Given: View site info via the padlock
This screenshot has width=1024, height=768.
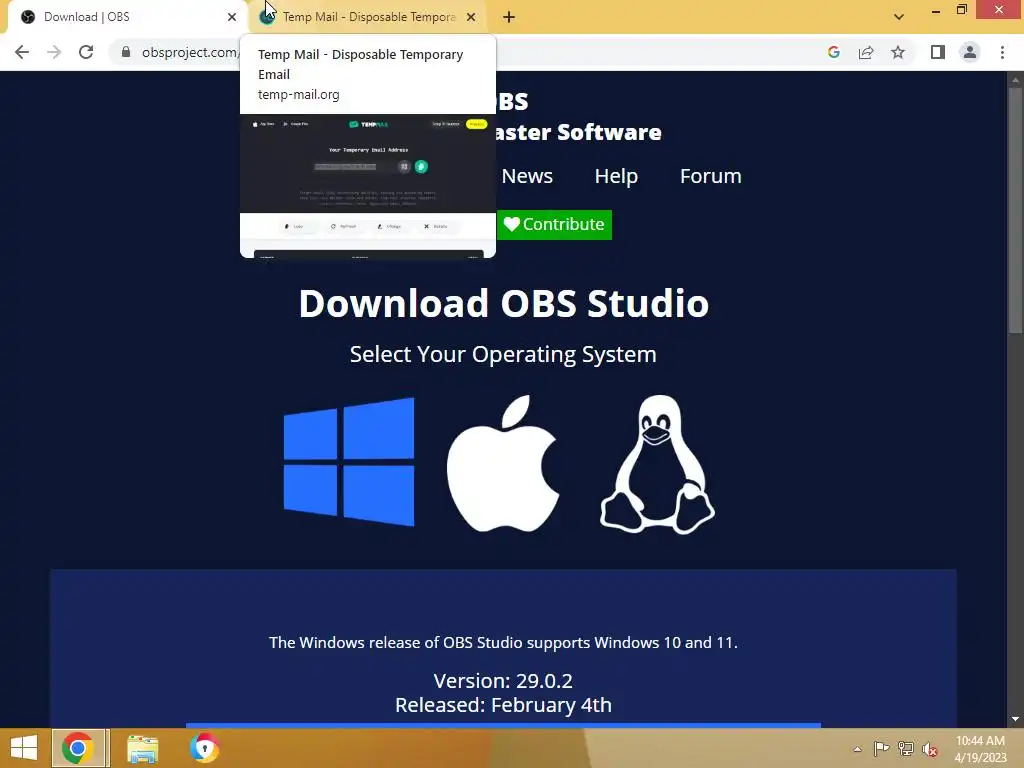Looking at the screenshot, I should coord(126,52).
